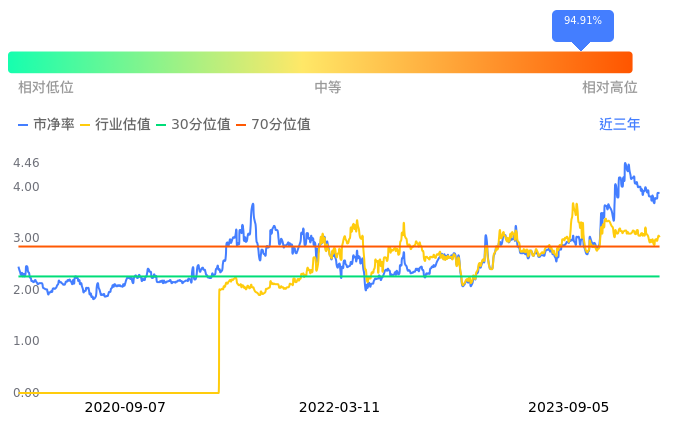
Task: Hide the 行业估值 legend series
Action: point(115,125)
